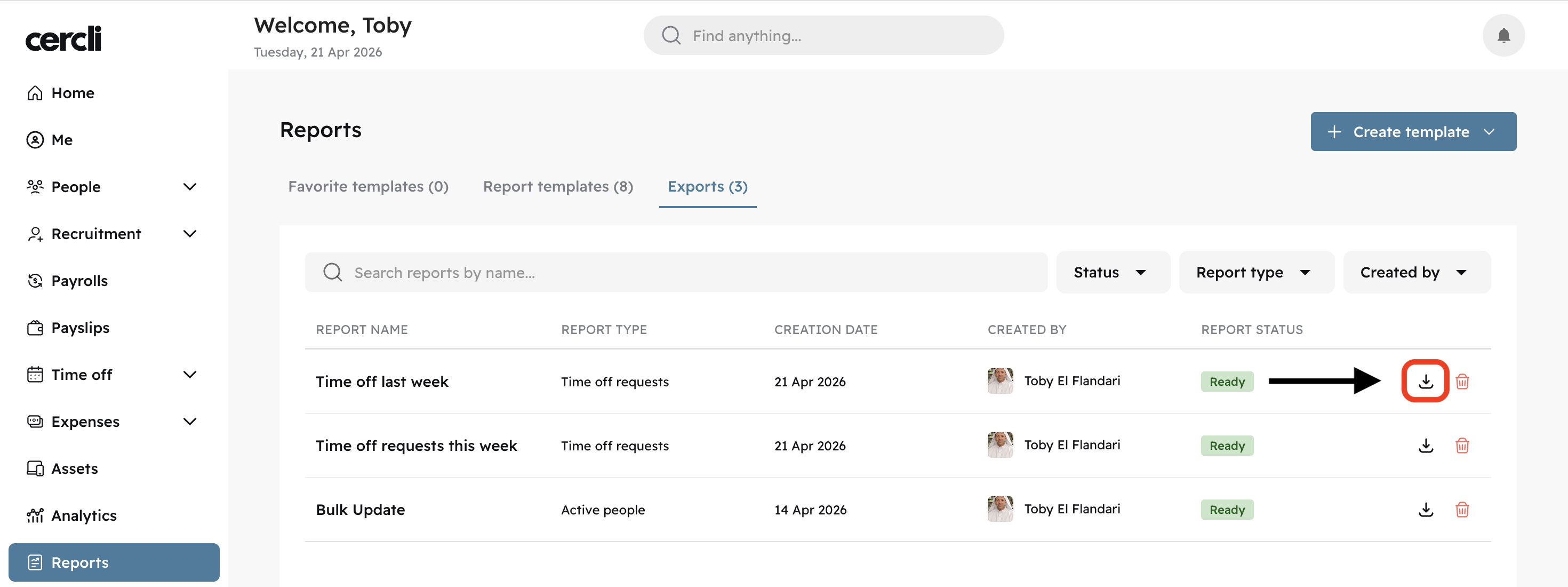The image size is (1568, 587).
Task: Download the Time off last week report
Action: [x=1425, y=381]
